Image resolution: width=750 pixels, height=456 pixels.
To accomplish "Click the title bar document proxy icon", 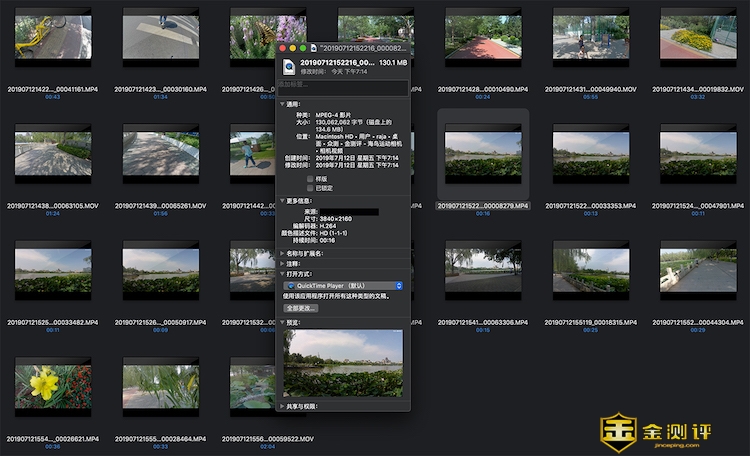I will 313,47.
